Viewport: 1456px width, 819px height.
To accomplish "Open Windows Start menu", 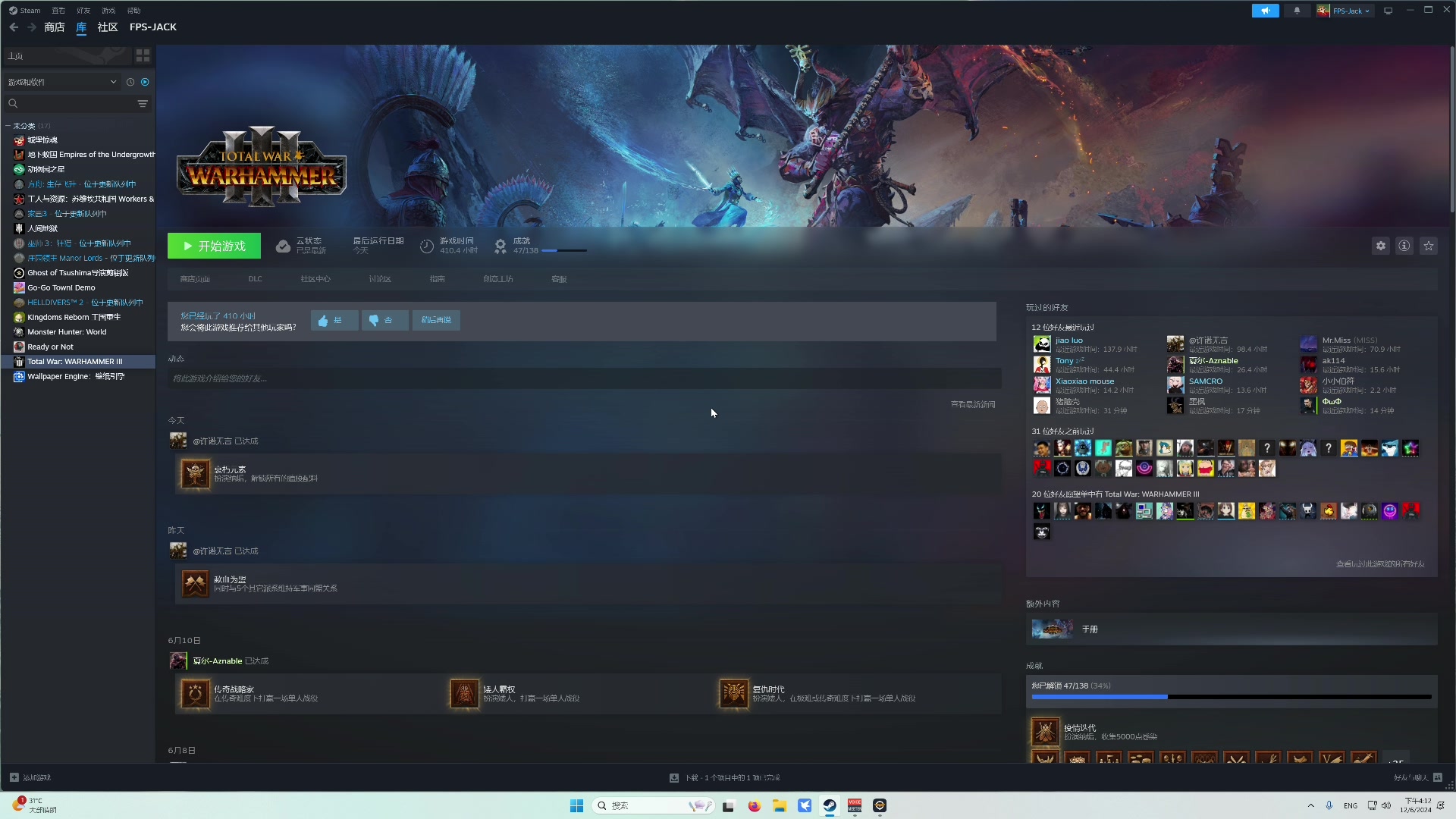I will [x=576, y=805].
